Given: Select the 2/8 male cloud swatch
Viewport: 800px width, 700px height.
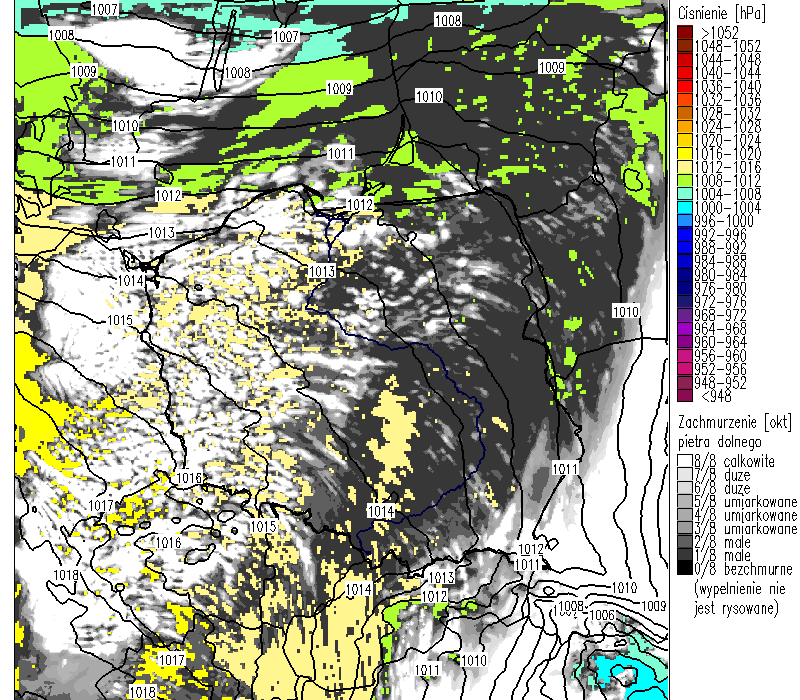Looking at the screenshot, I should 683,542.
